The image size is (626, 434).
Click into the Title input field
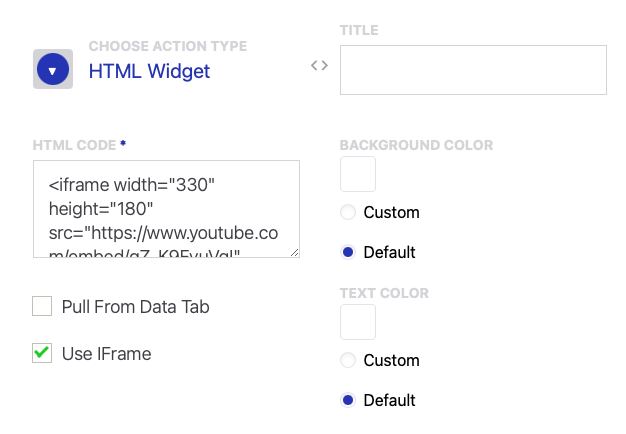(473, 70)
